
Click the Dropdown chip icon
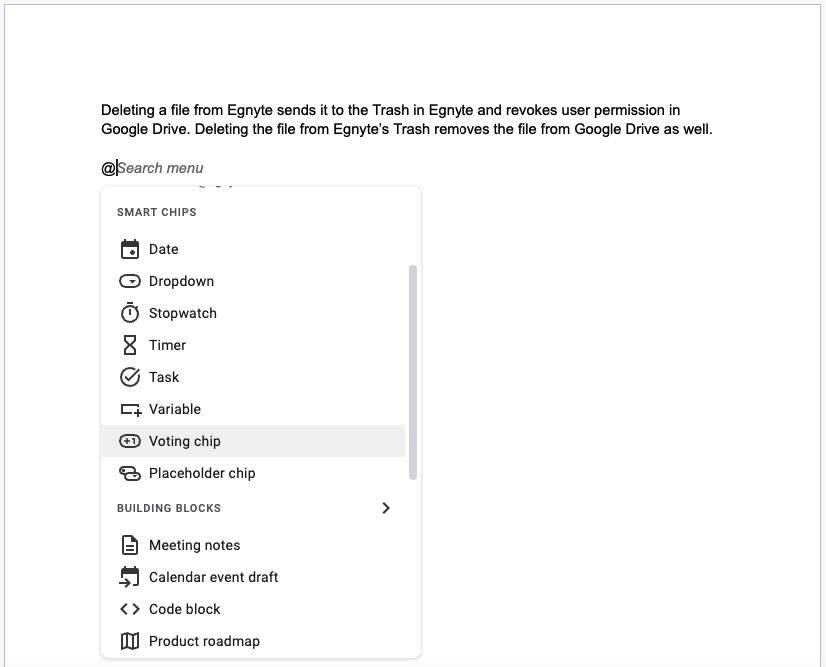[130, 281]
